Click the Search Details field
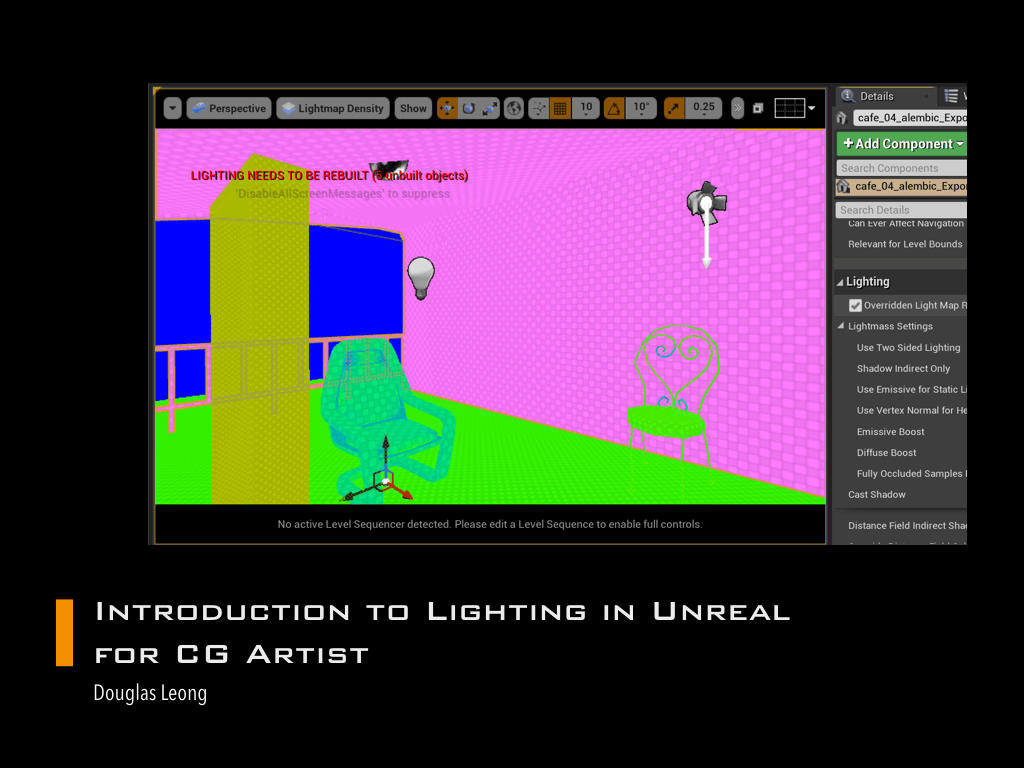This screenshot has width=1024, height=768. tap(901, 210)
